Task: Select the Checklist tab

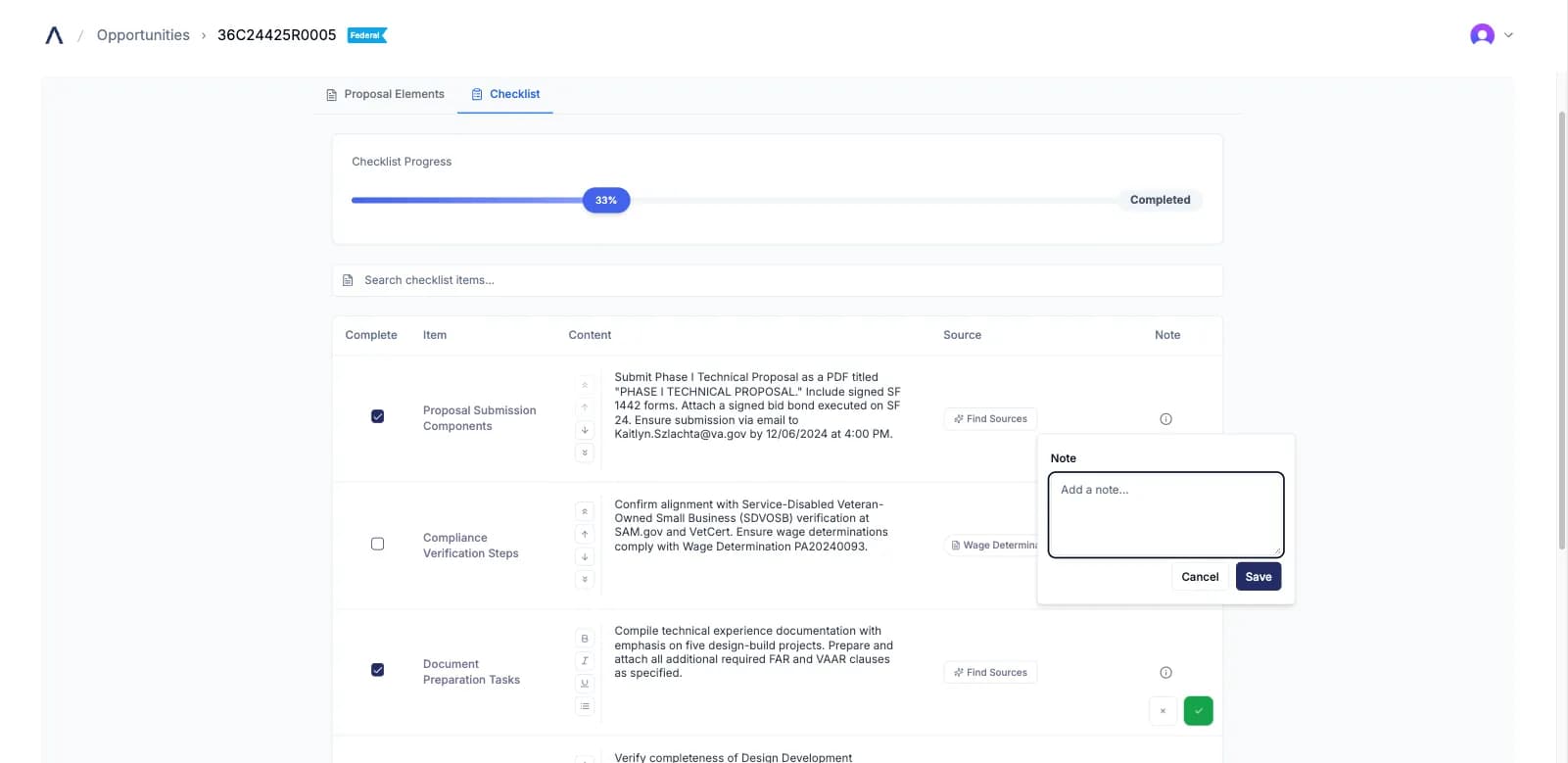Action: [x=505, y=94]
